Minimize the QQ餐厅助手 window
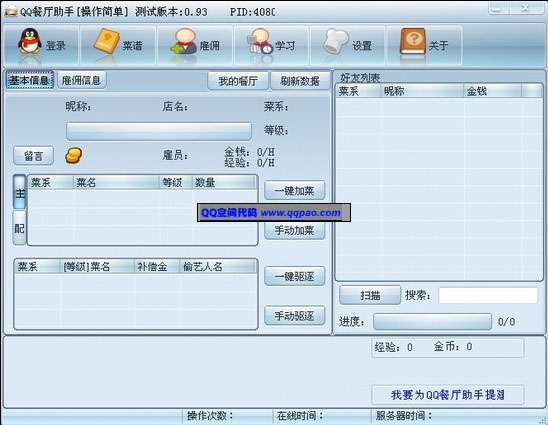Viewport: 548px width, 425px height. pos(497,8)
